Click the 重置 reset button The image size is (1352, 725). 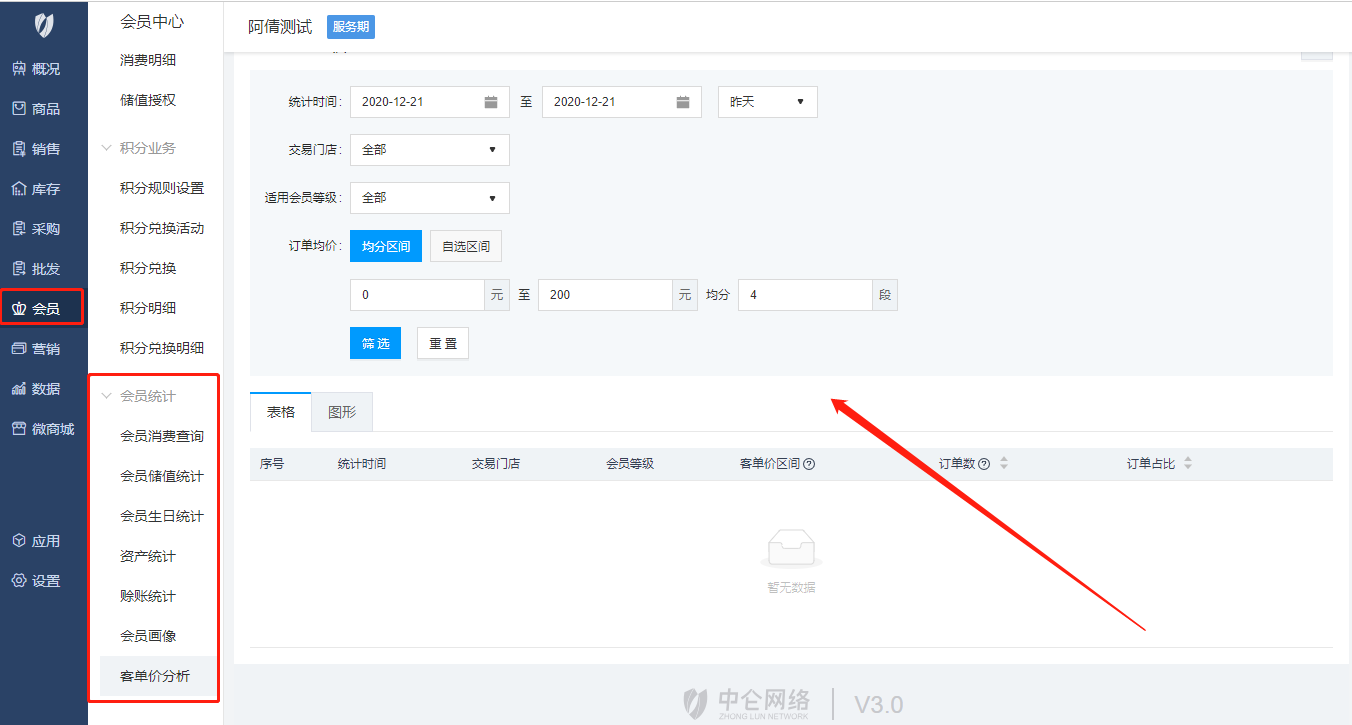(x=442, y=343)
